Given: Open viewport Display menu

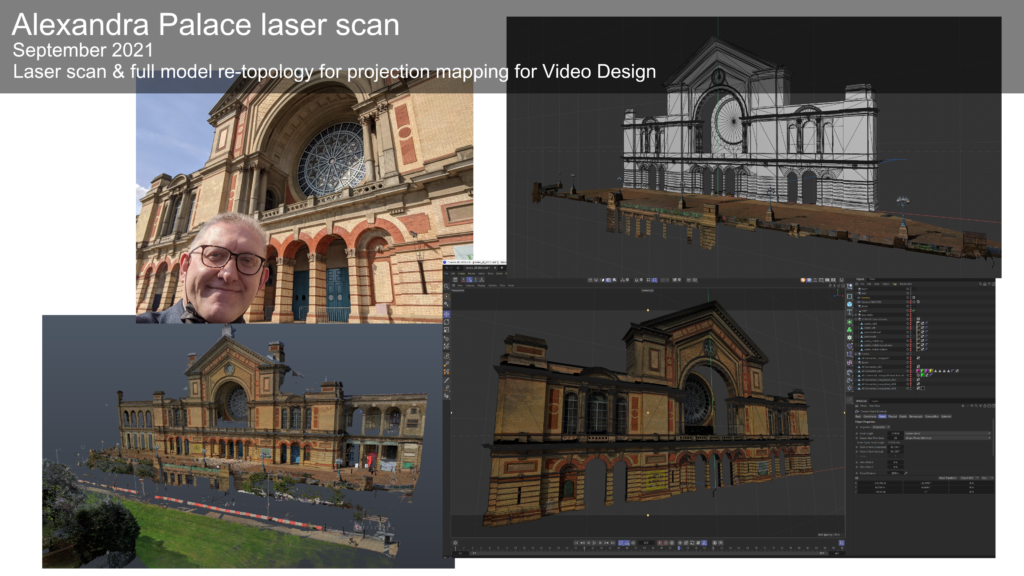Looking at the screenshot, I should 481,285.
